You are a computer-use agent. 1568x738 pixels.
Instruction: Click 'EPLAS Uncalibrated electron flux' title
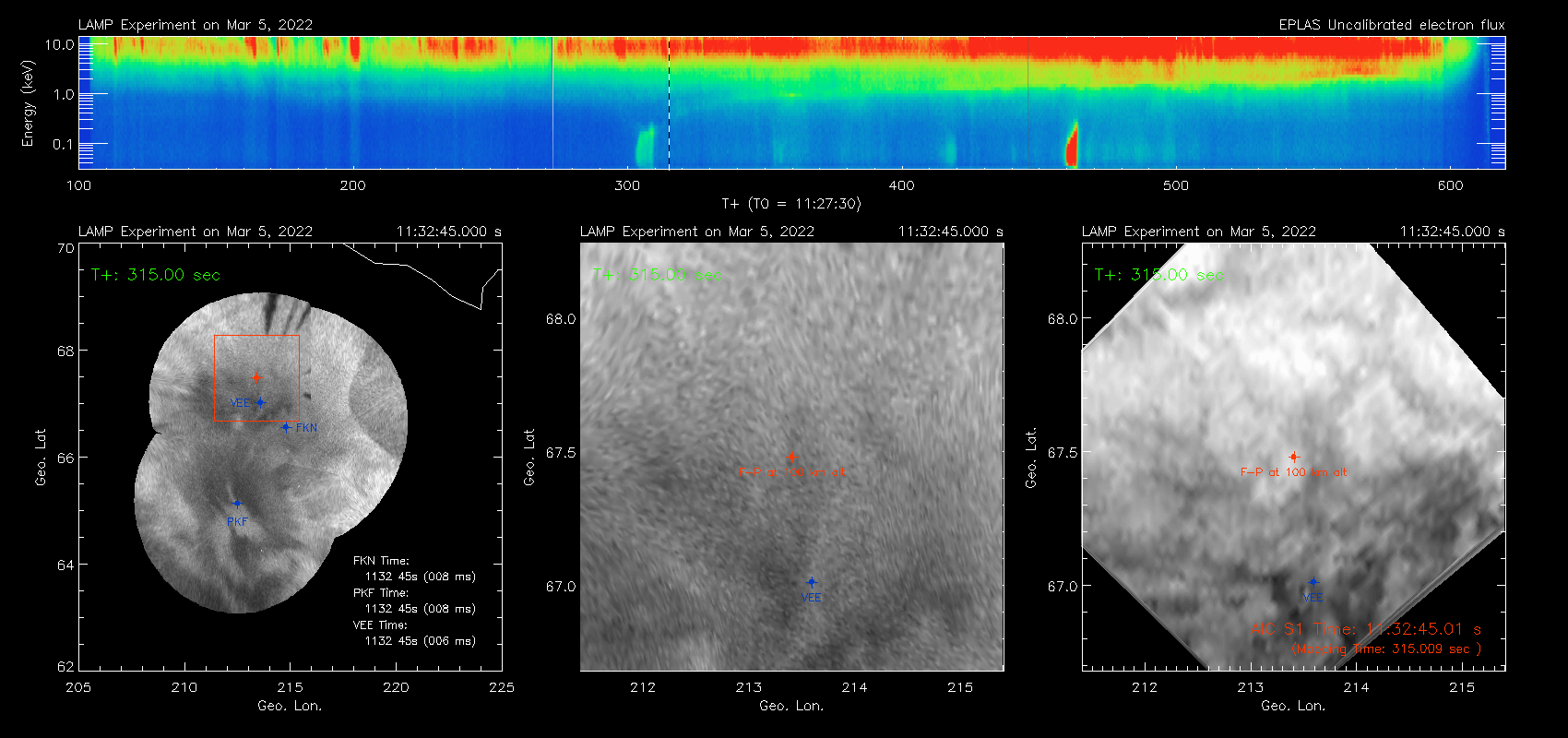pos(1392,25)
